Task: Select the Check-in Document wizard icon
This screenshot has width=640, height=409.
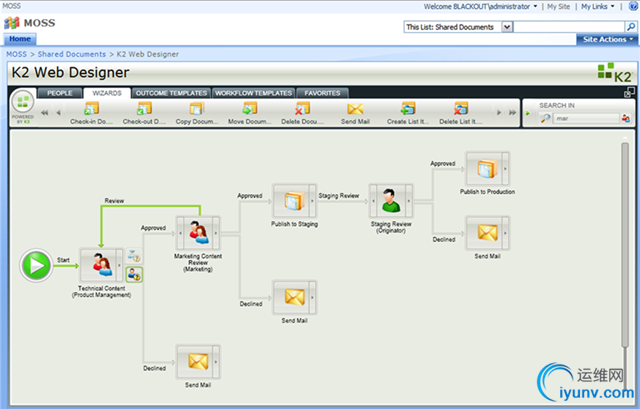Action: (x=91, y=109)
